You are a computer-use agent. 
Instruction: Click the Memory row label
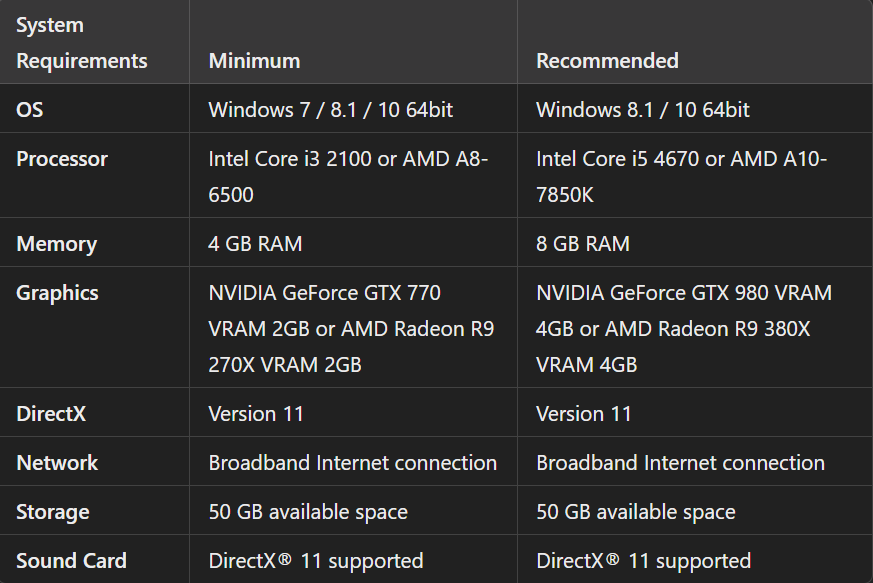[56, 244]
